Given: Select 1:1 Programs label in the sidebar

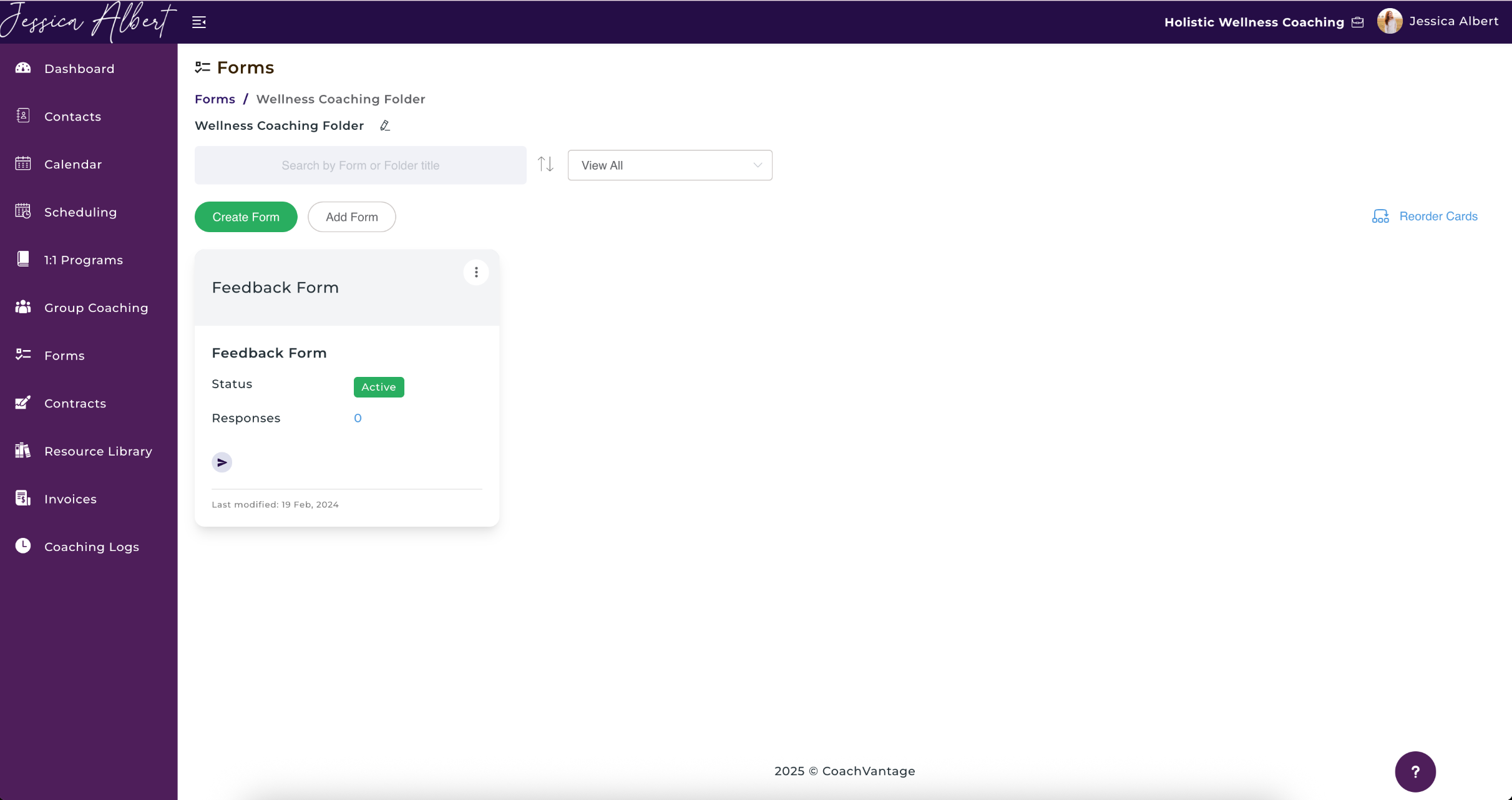Looking at the screenshot, I should point(84,260).
